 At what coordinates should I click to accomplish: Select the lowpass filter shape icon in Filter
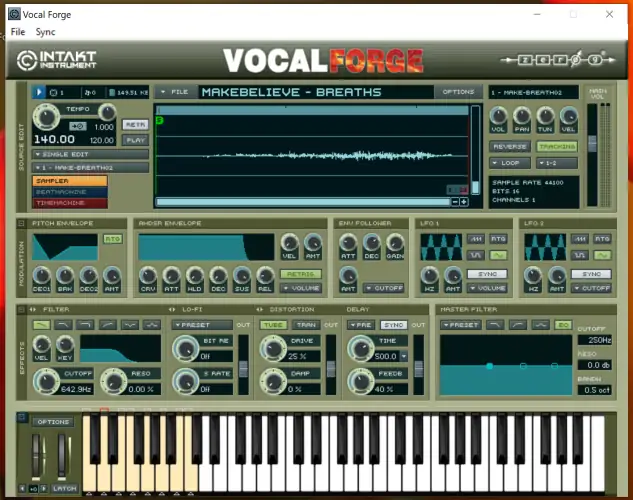(42, 325)
